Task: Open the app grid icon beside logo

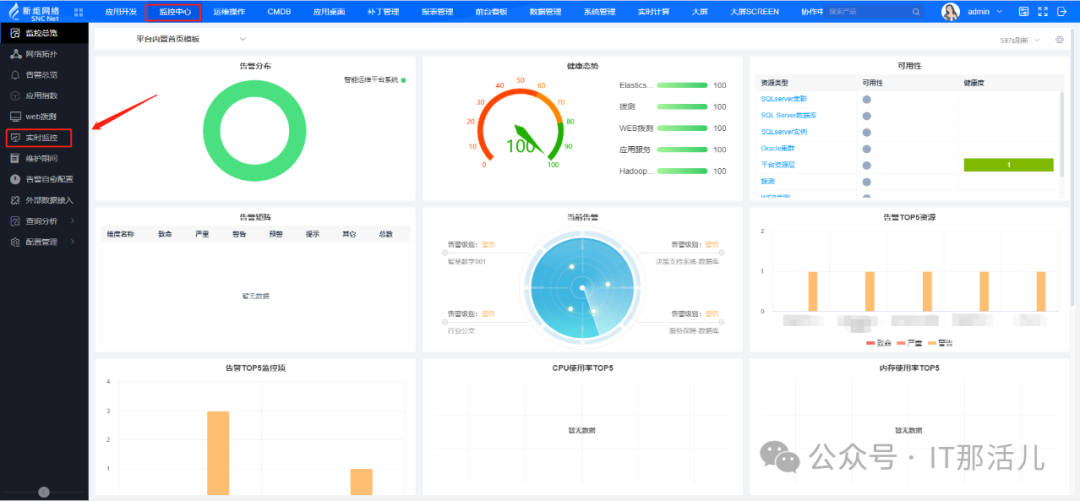Action: [78, 12]
